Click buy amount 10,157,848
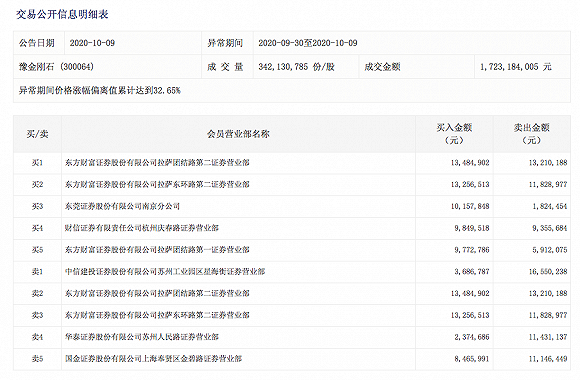 click(470, 206)
